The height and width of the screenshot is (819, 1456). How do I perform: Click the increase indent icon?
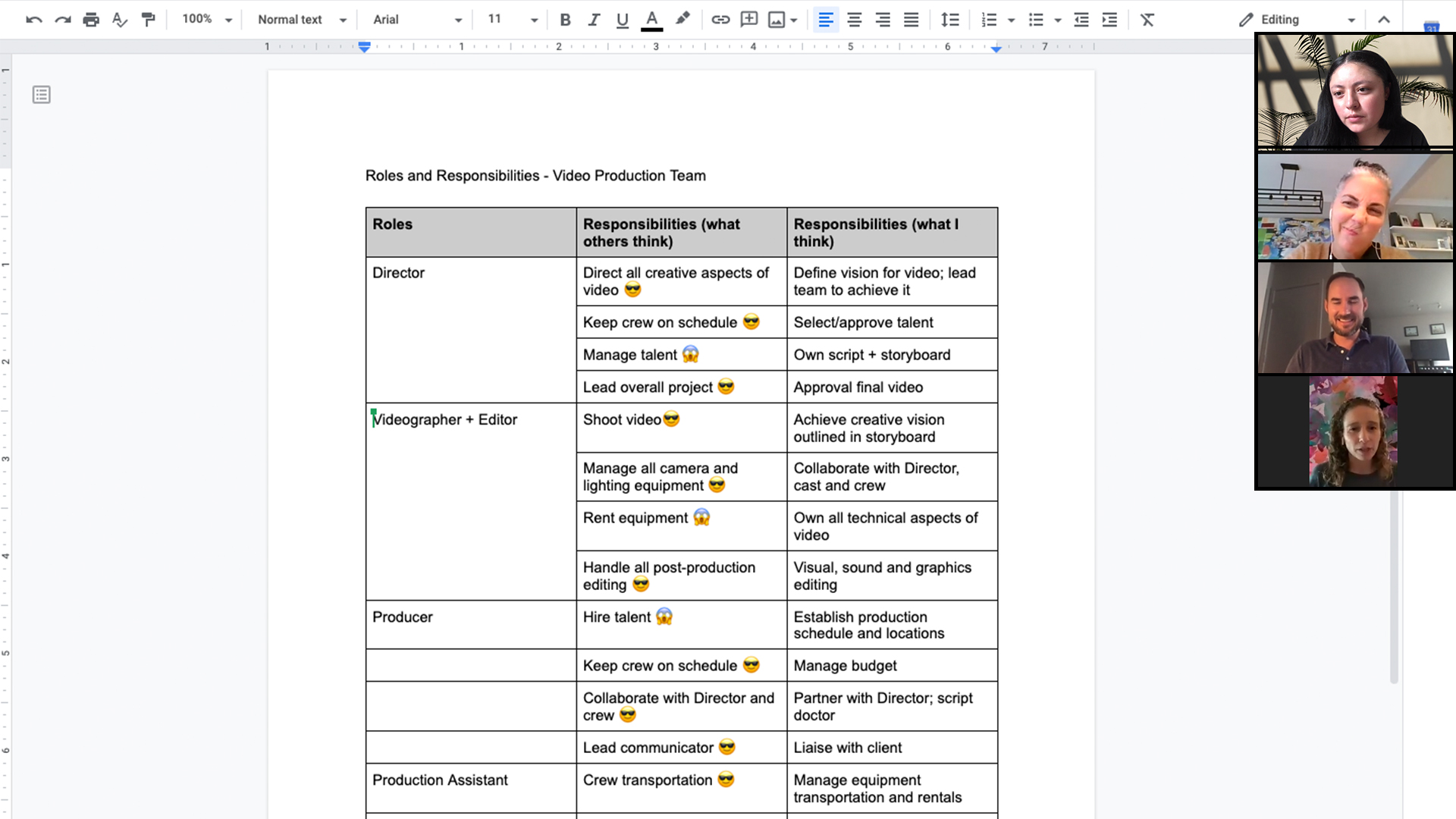[x=1110, y=19]
